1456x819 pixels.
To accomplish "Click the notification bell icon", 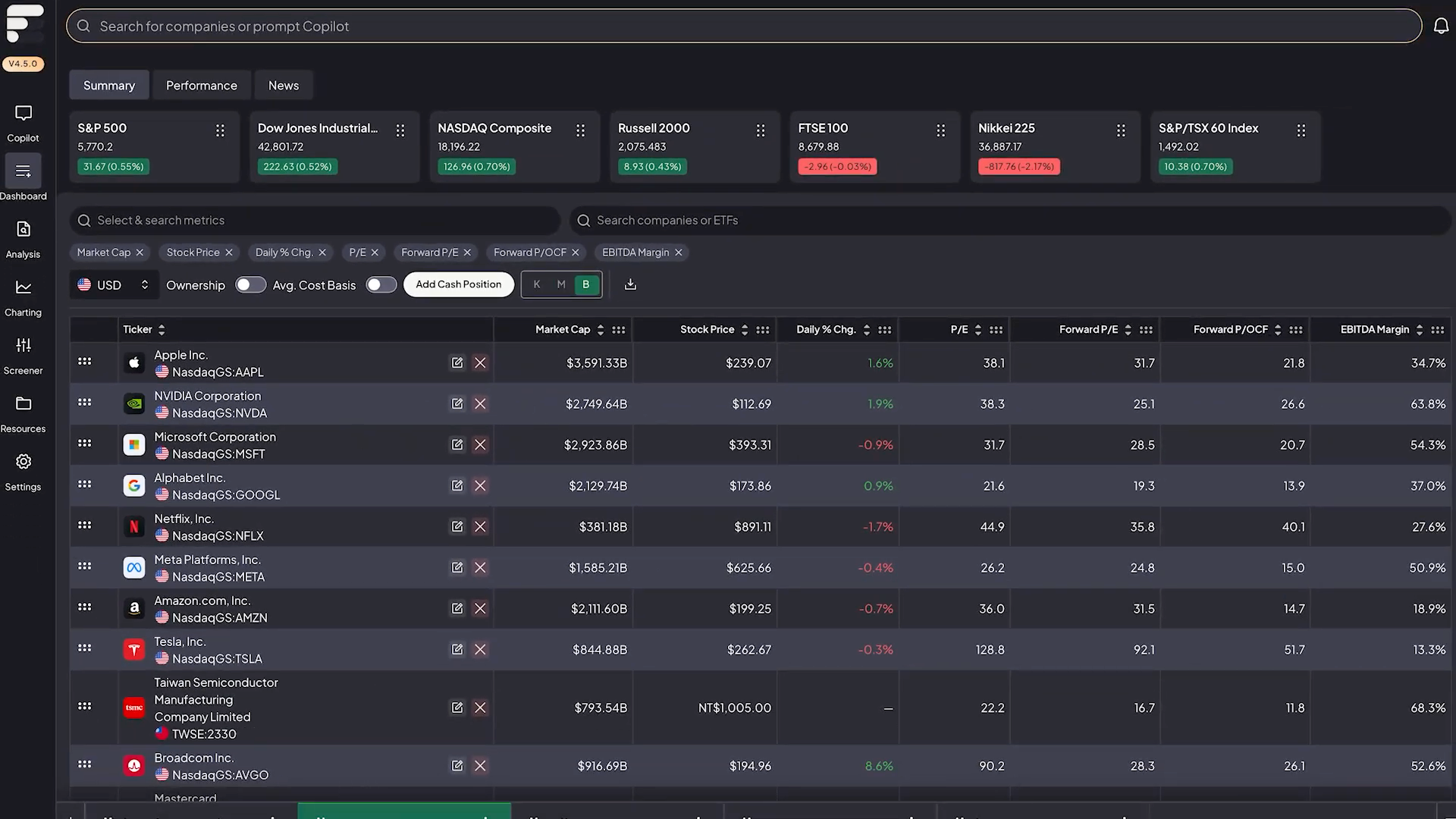I will coord(1441,27).
